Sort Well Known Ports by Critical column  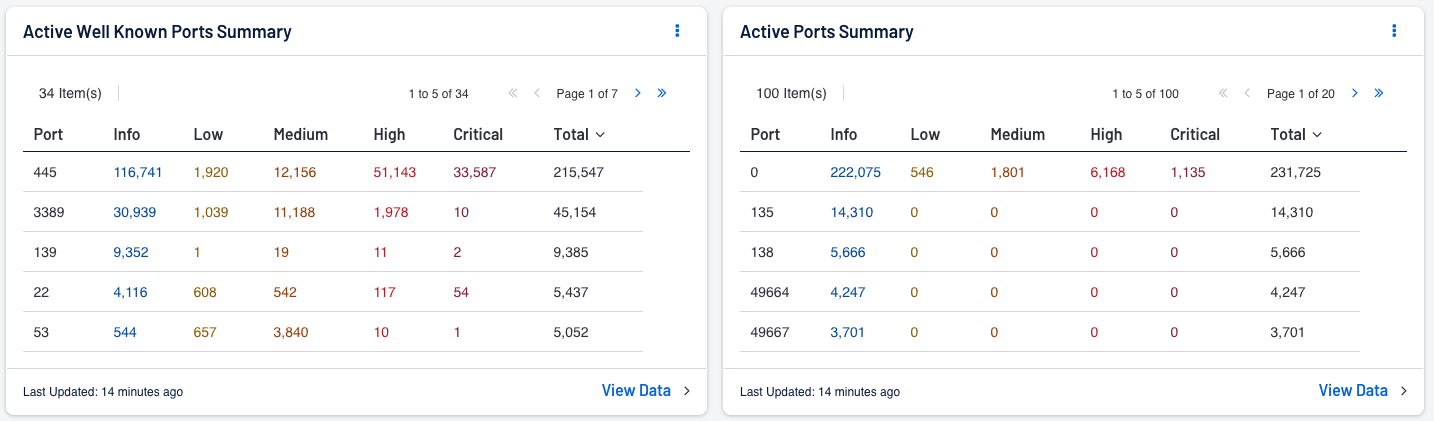pyautogui.click(x=478, y=134)
